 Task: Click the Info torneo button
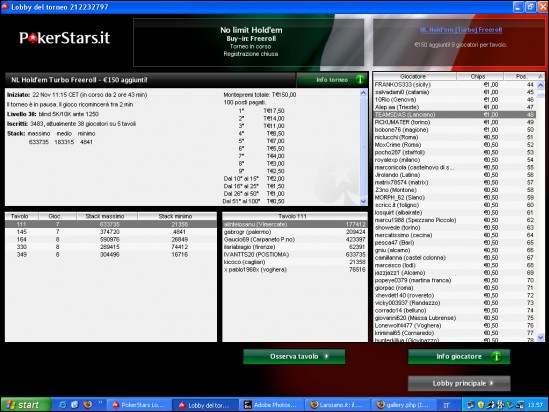tap(332, 80)
